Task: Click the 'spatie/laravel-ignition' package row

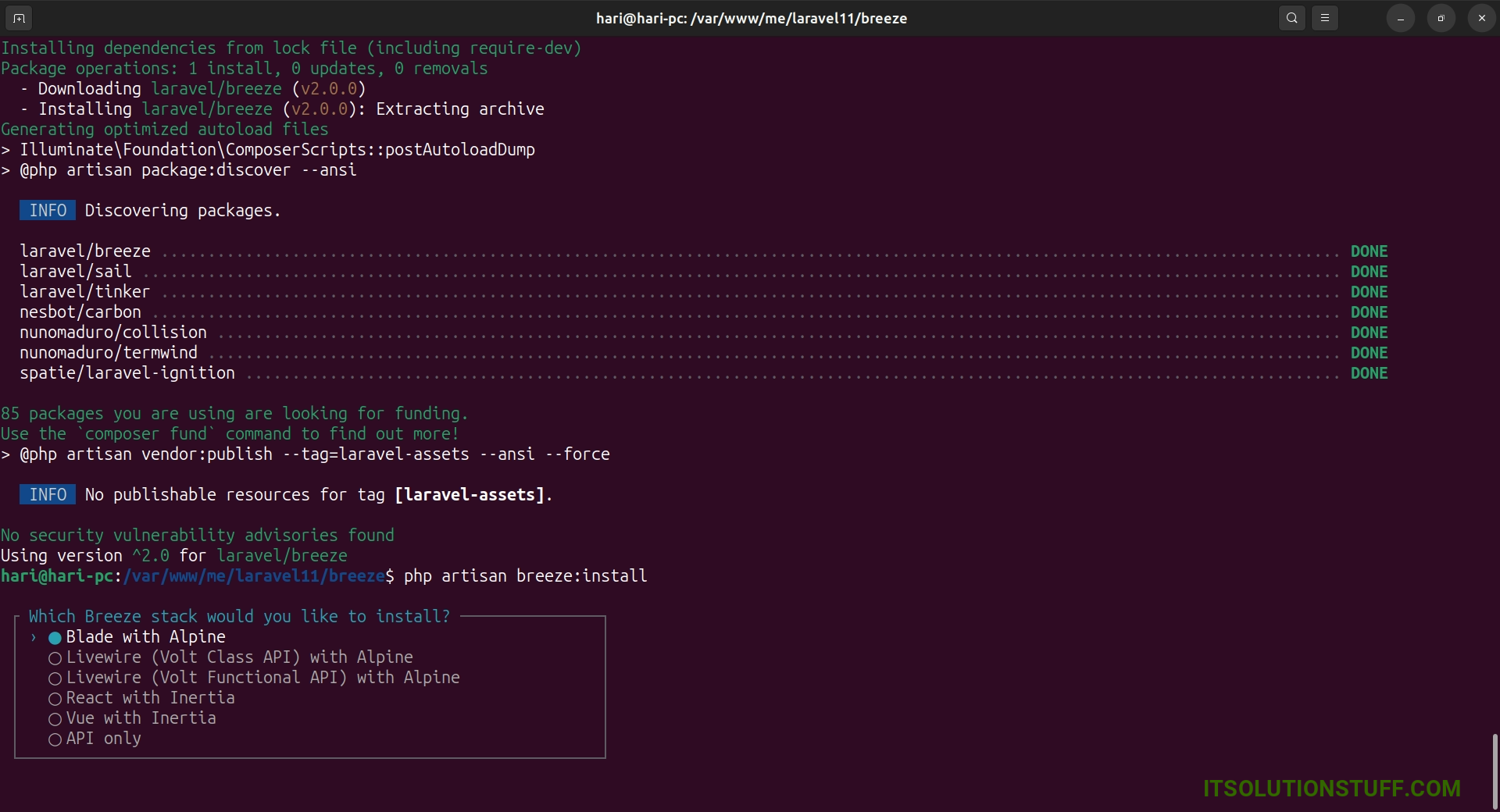Action: point(703,373)
